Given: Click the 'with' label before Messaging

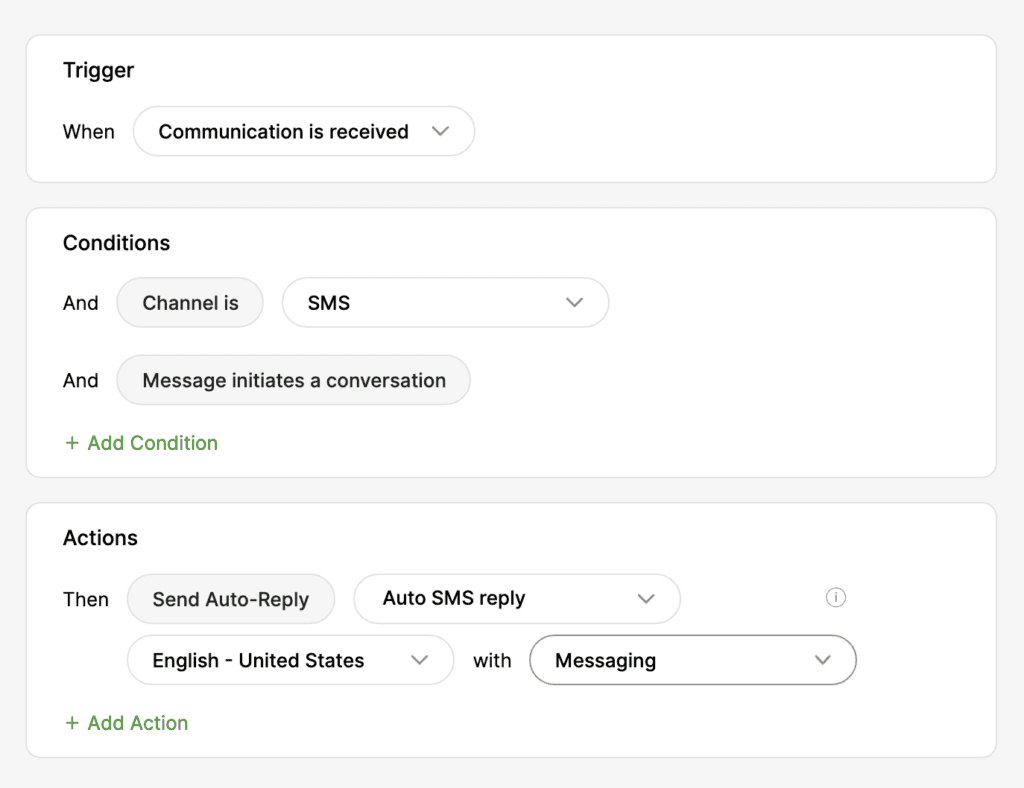Looking at the screenshot, I should click(492, 661).
